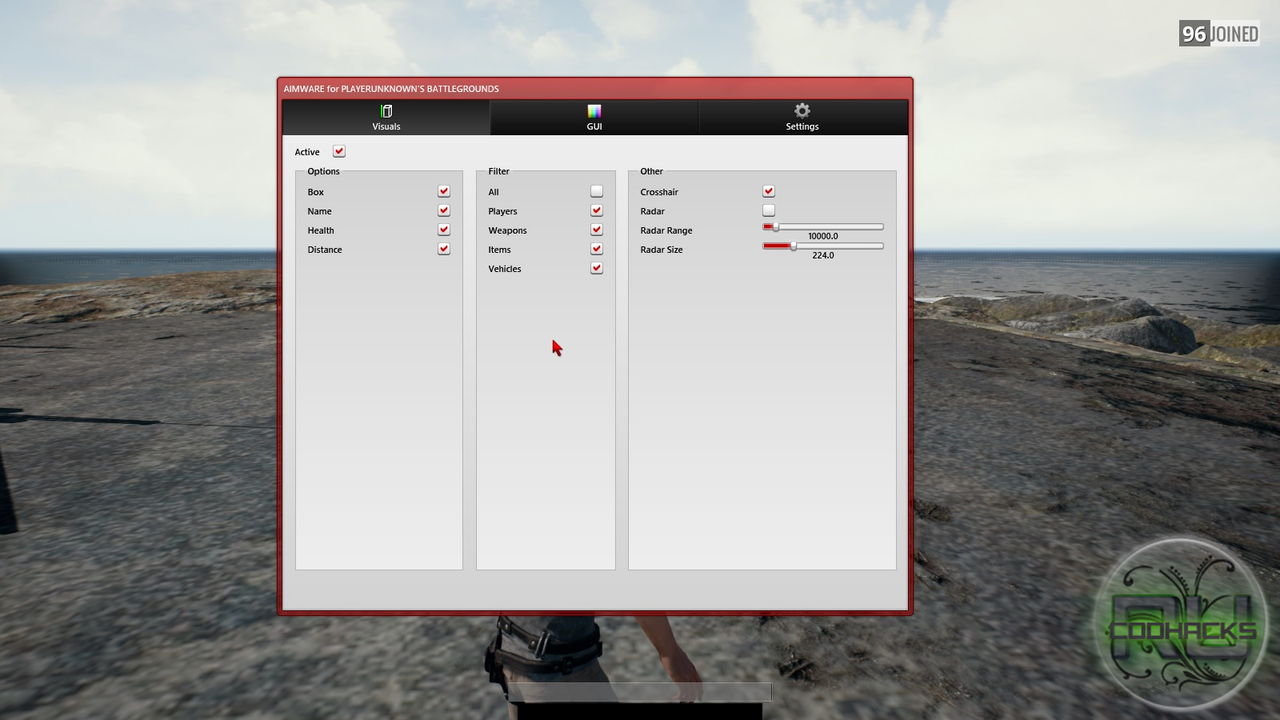Toggle the Active checkbox

coord(339,152)
